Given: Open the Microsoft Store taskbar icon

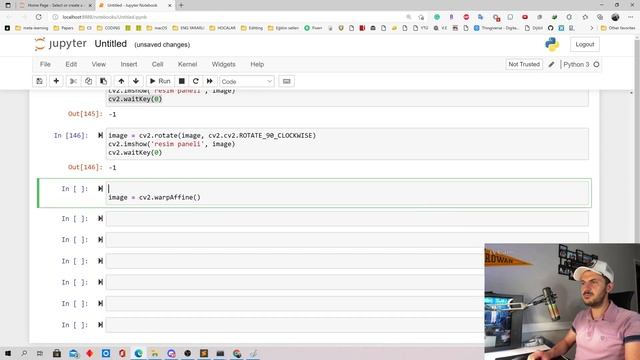Looking at the screenshot, I should click(57, 353).
